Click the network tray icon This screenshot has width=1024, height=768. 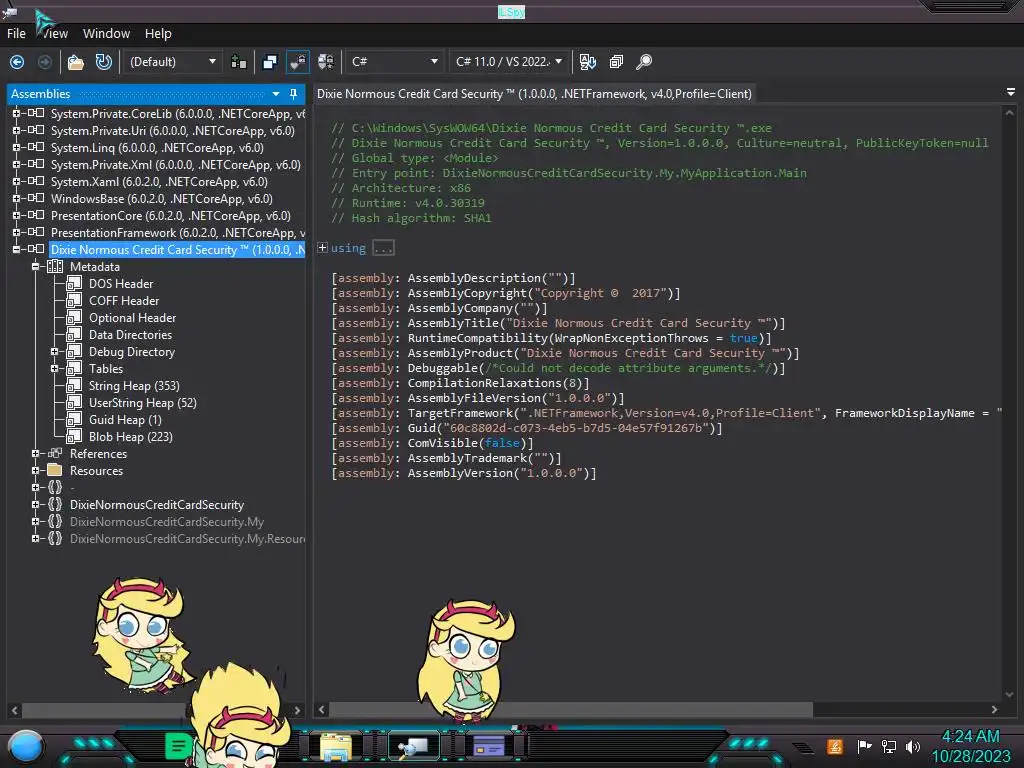(x=888, y=746)
